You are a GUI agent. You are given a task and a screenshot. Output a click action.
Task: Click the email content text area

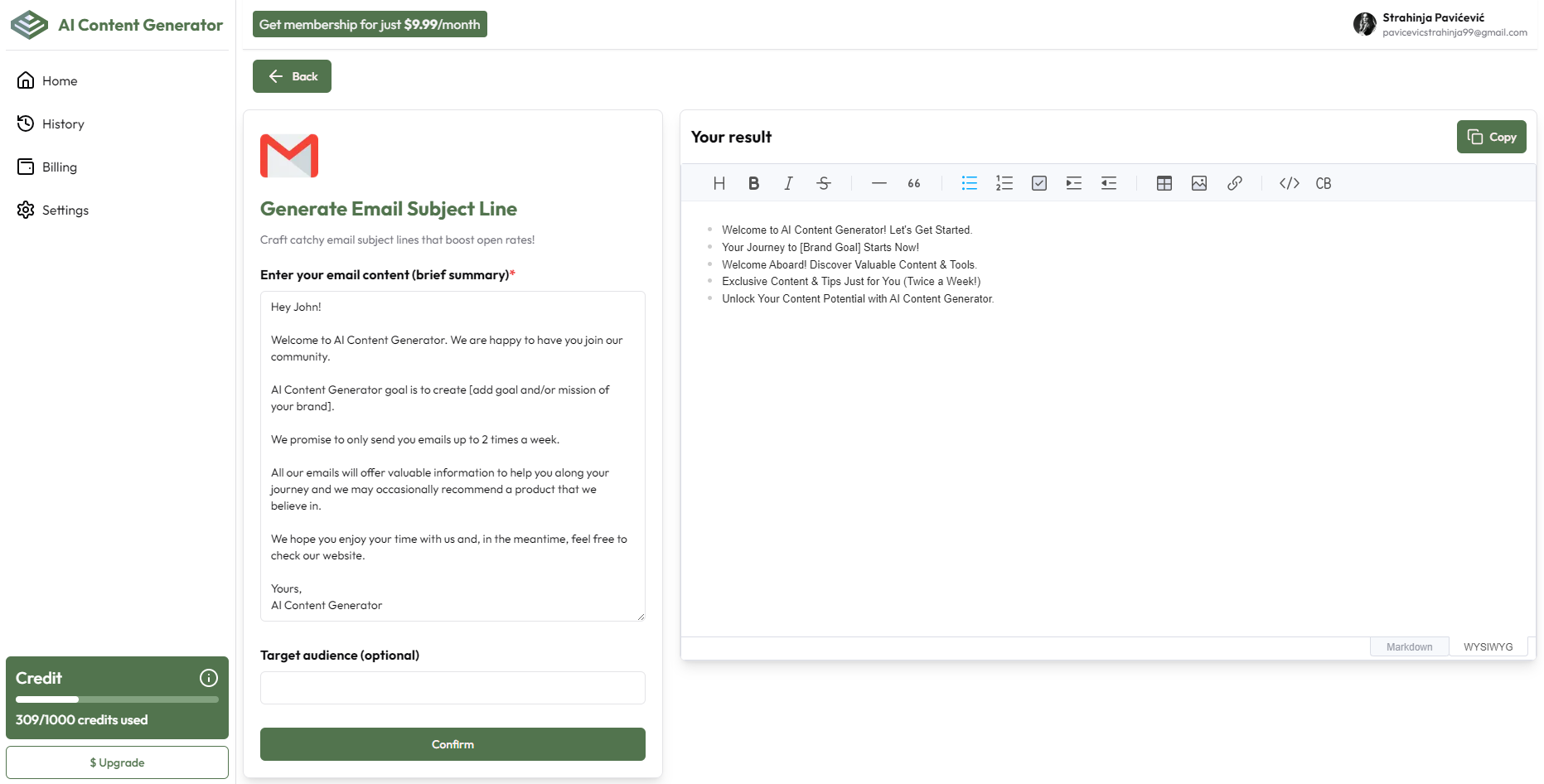coord(453,456)
